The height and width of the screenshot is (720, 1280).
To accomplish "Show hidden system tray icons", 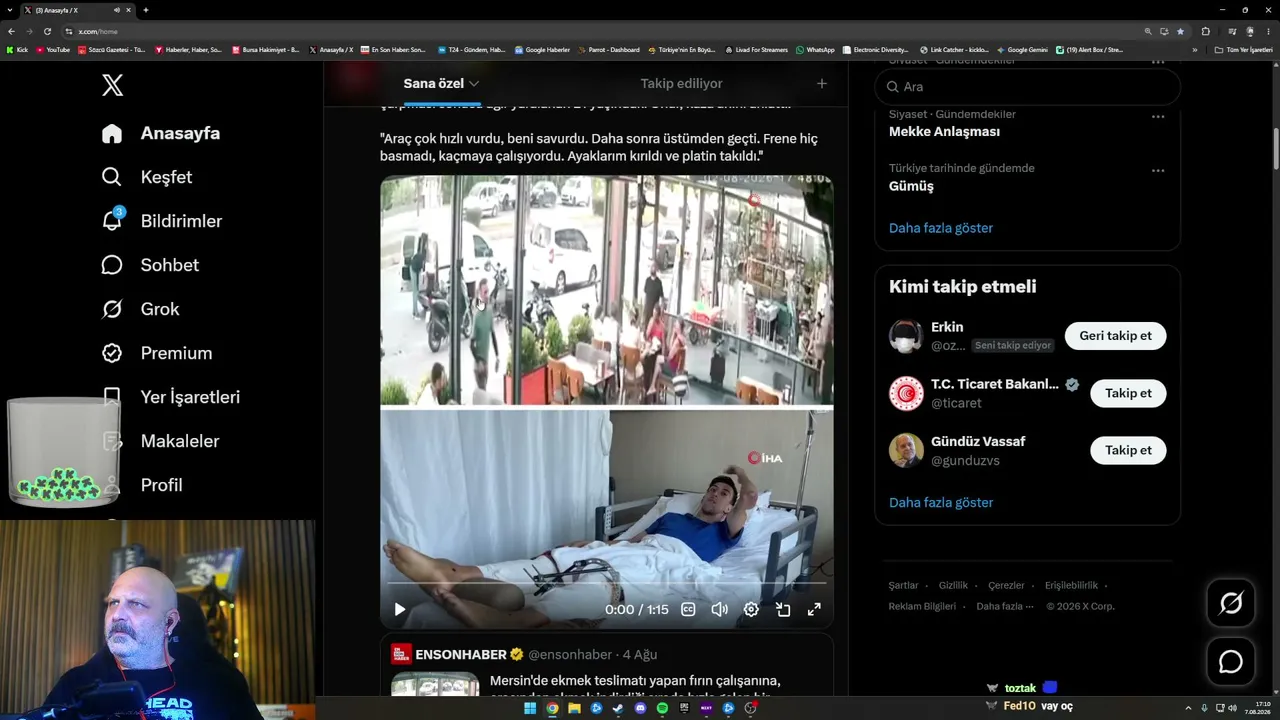I will [1188, 708].
